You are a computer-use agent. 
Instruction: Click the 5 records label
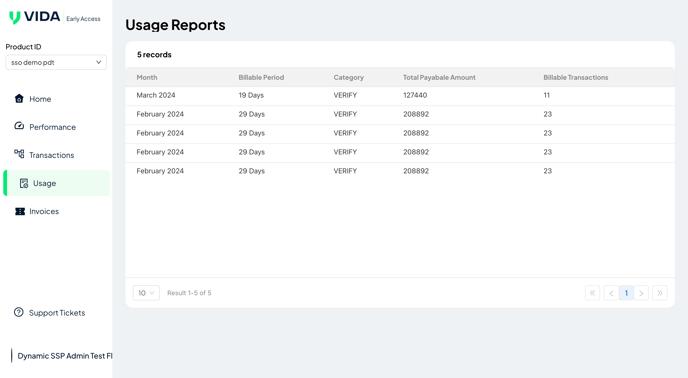click(154, 54)
